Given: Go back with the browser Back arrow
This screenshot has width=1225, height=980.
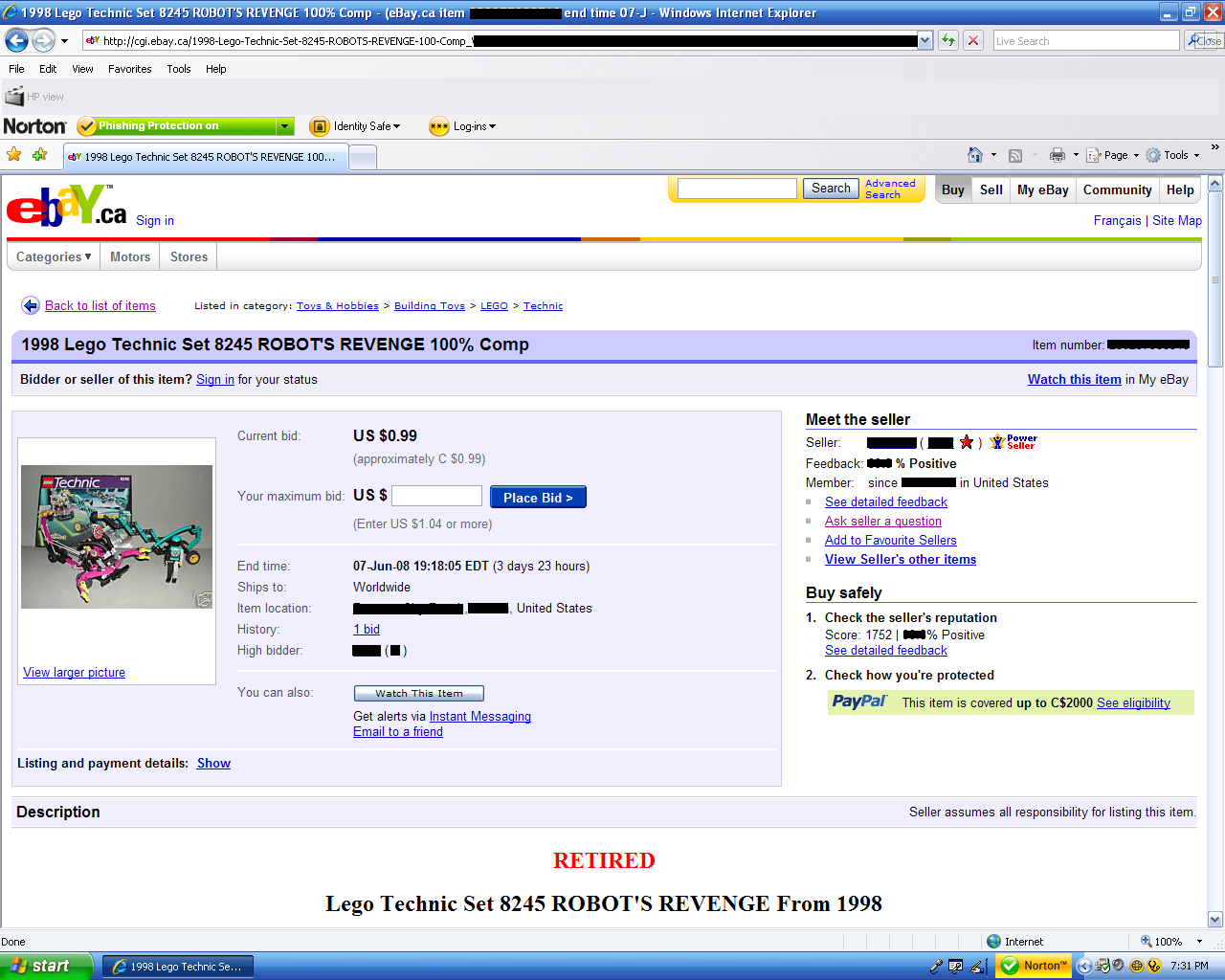Looking at the screenshot, I should tap(16, 40).
